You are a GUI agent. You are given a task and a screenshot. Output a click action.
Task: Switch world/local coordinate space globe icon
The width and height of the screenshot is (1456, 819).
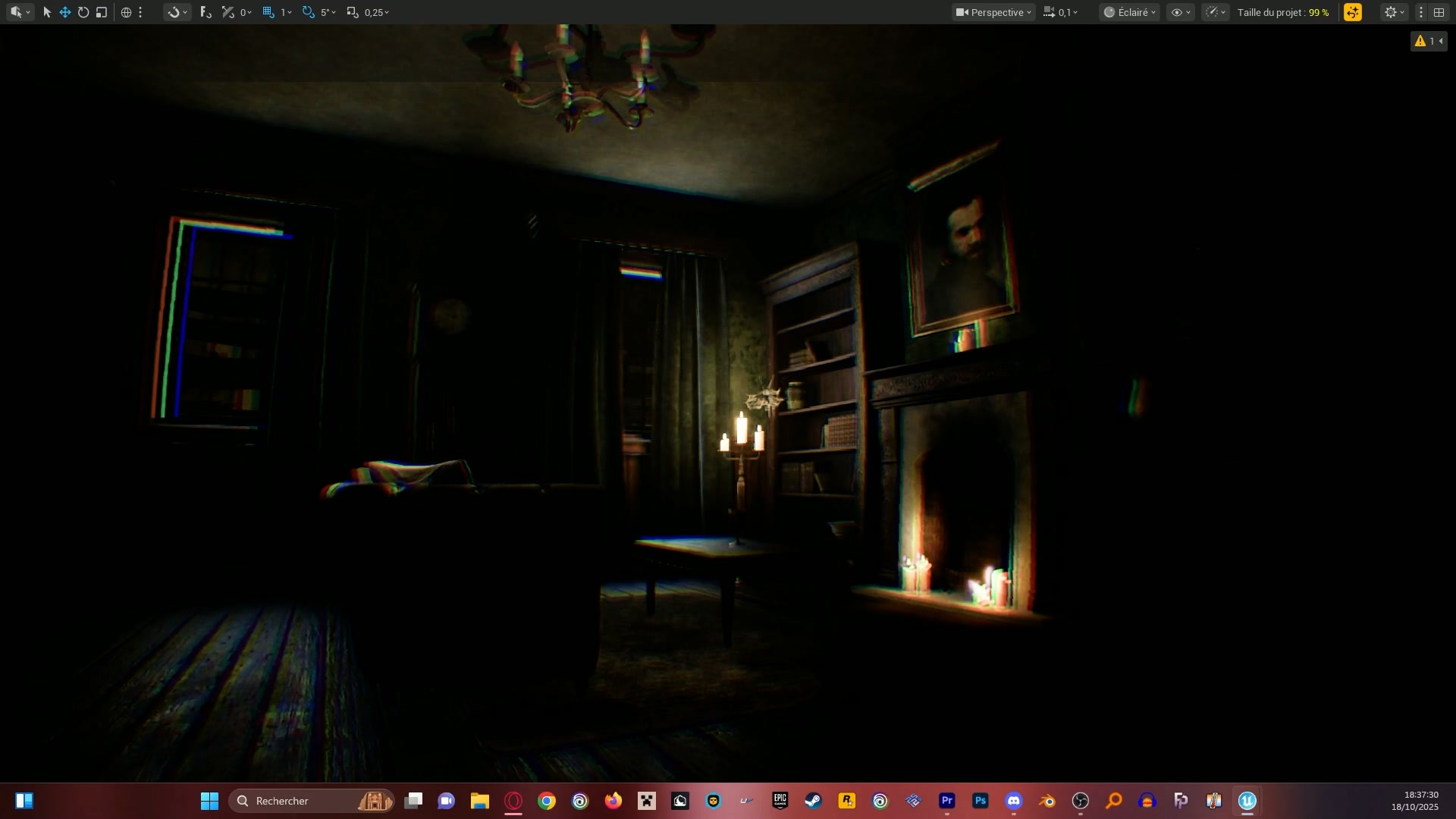[x=126, y=12]
